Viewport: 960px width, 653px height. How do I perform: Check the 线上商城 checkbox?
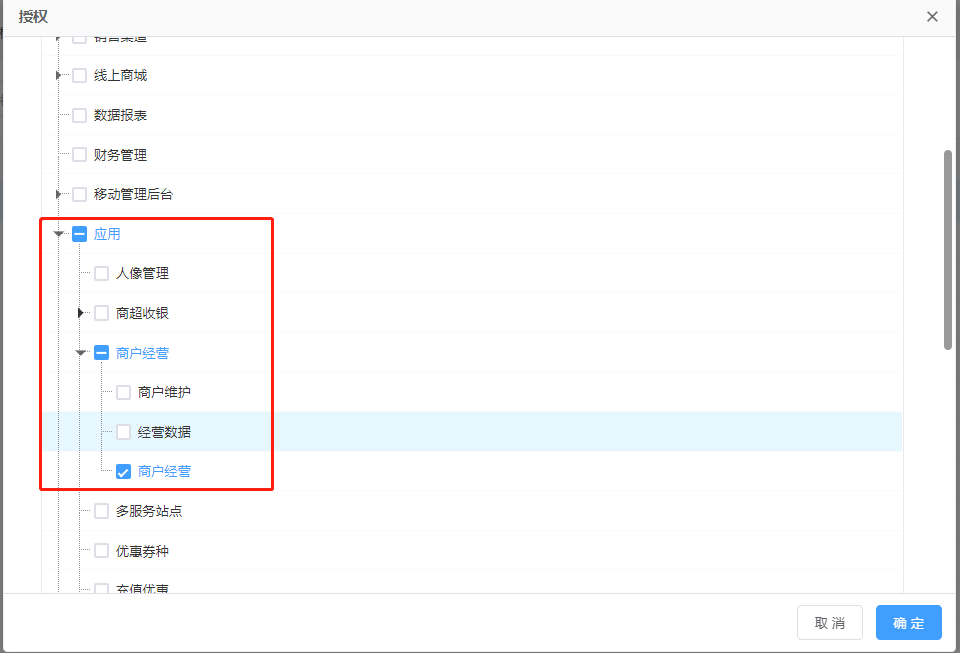point(80,76)
